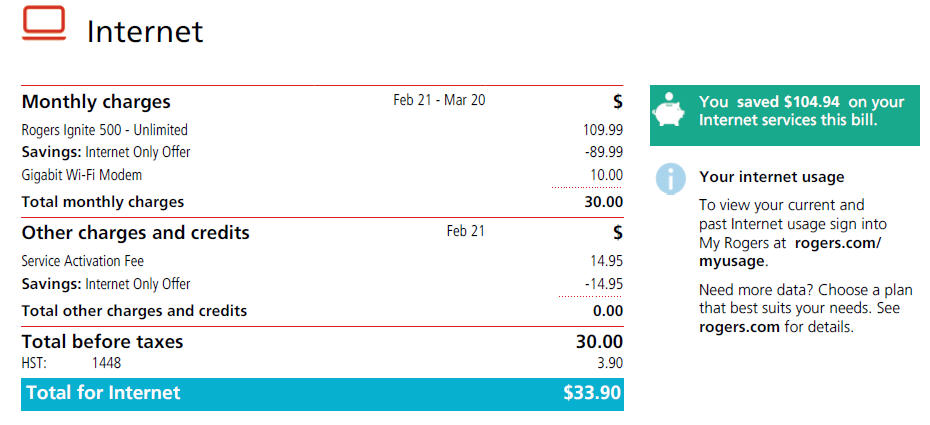Click the HST tax amount 3.90
The image size is (930, 425).
coord(606,364)
